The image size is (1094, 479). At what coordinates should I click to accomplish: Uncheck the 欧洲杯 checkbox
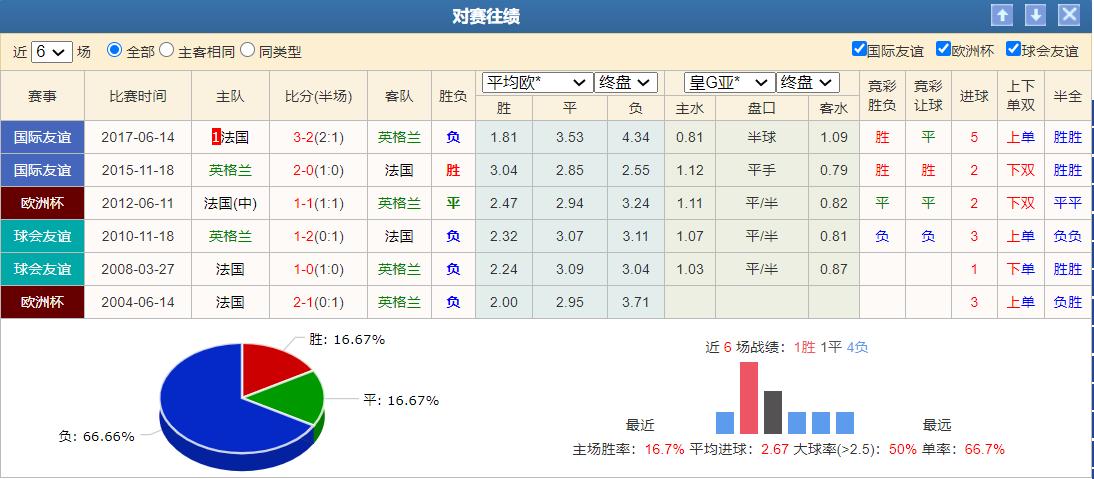pos(943,49)
